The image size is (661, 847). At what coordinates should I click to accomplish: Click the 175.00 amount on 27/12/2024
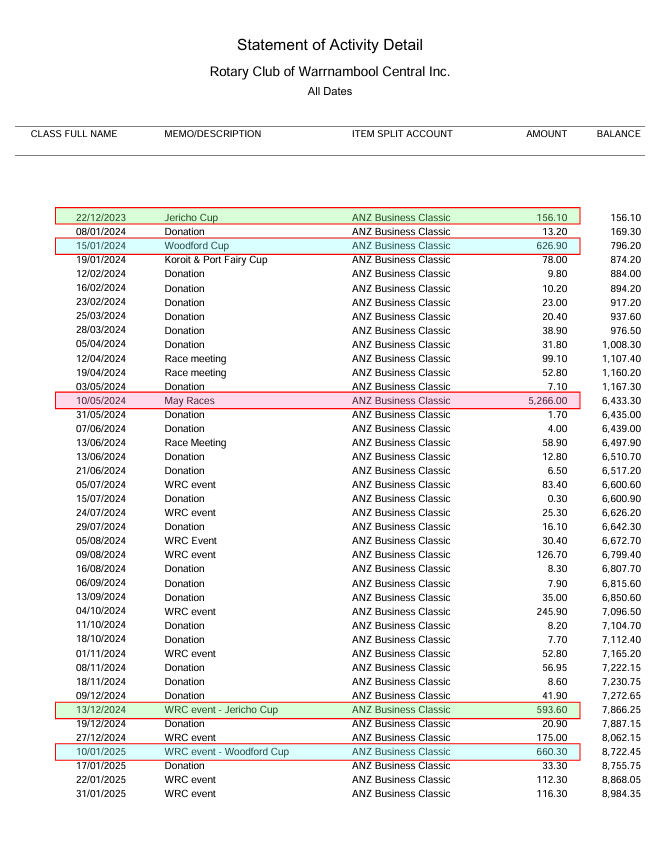point(552,738)
